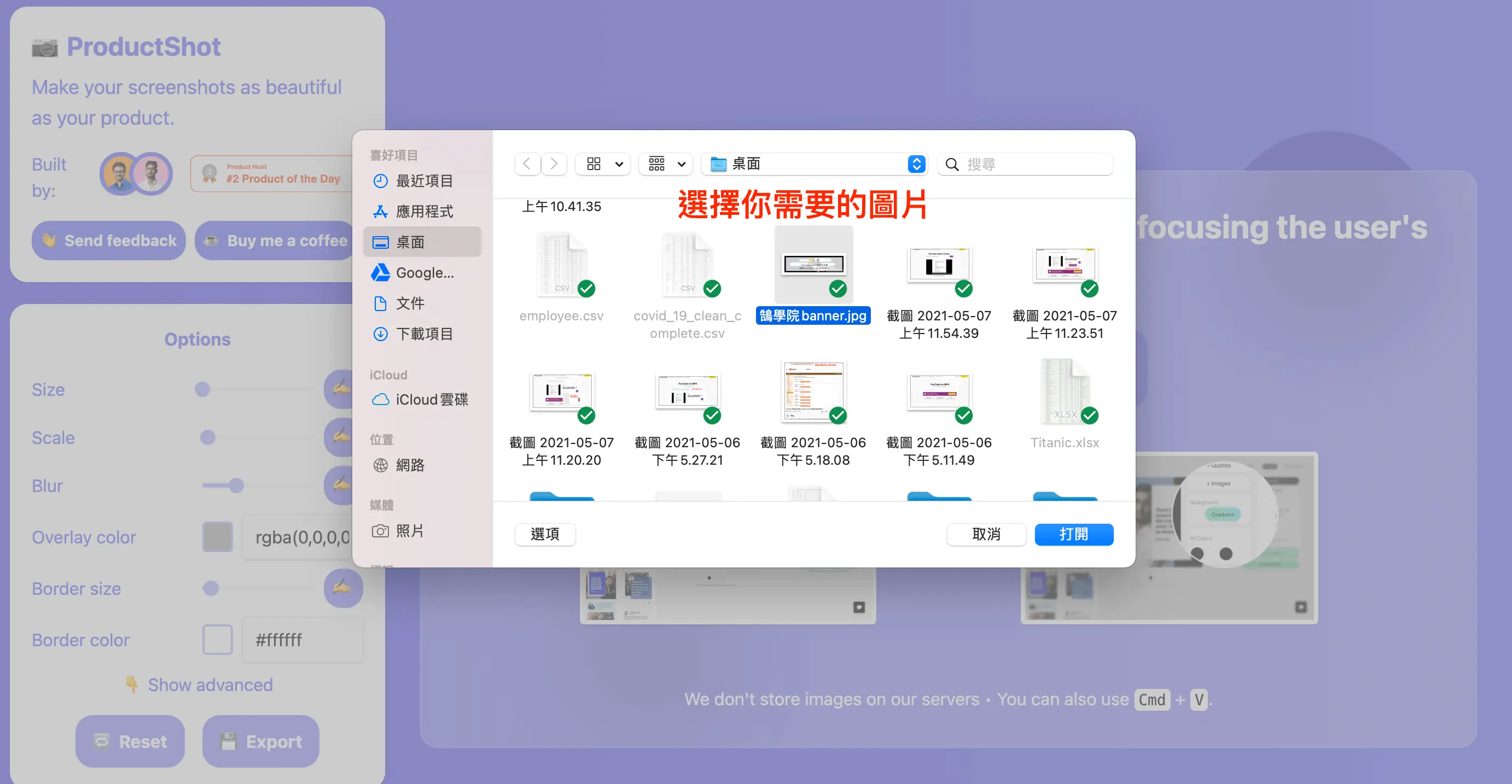Select the employee.csv file icon
1512x784 pixels.
coord(562,265)
